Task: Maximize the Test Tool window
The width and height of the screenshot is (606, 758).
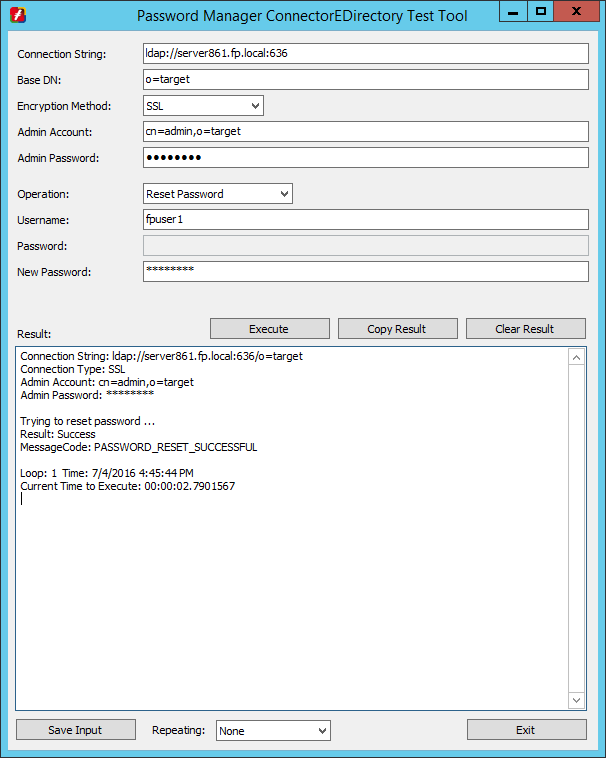Action: tap(541, 11)
